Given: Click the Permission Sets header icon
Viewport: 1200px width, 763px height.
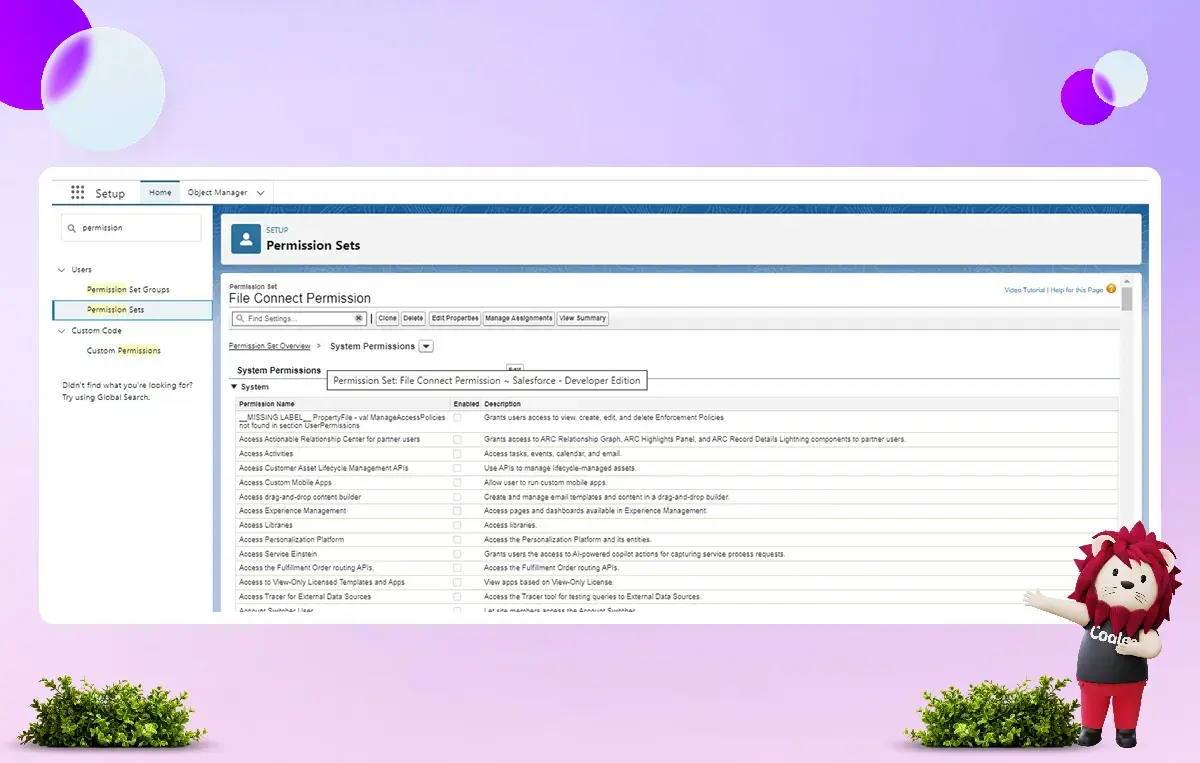Looking at the screenshot, I should pos(246,239).
